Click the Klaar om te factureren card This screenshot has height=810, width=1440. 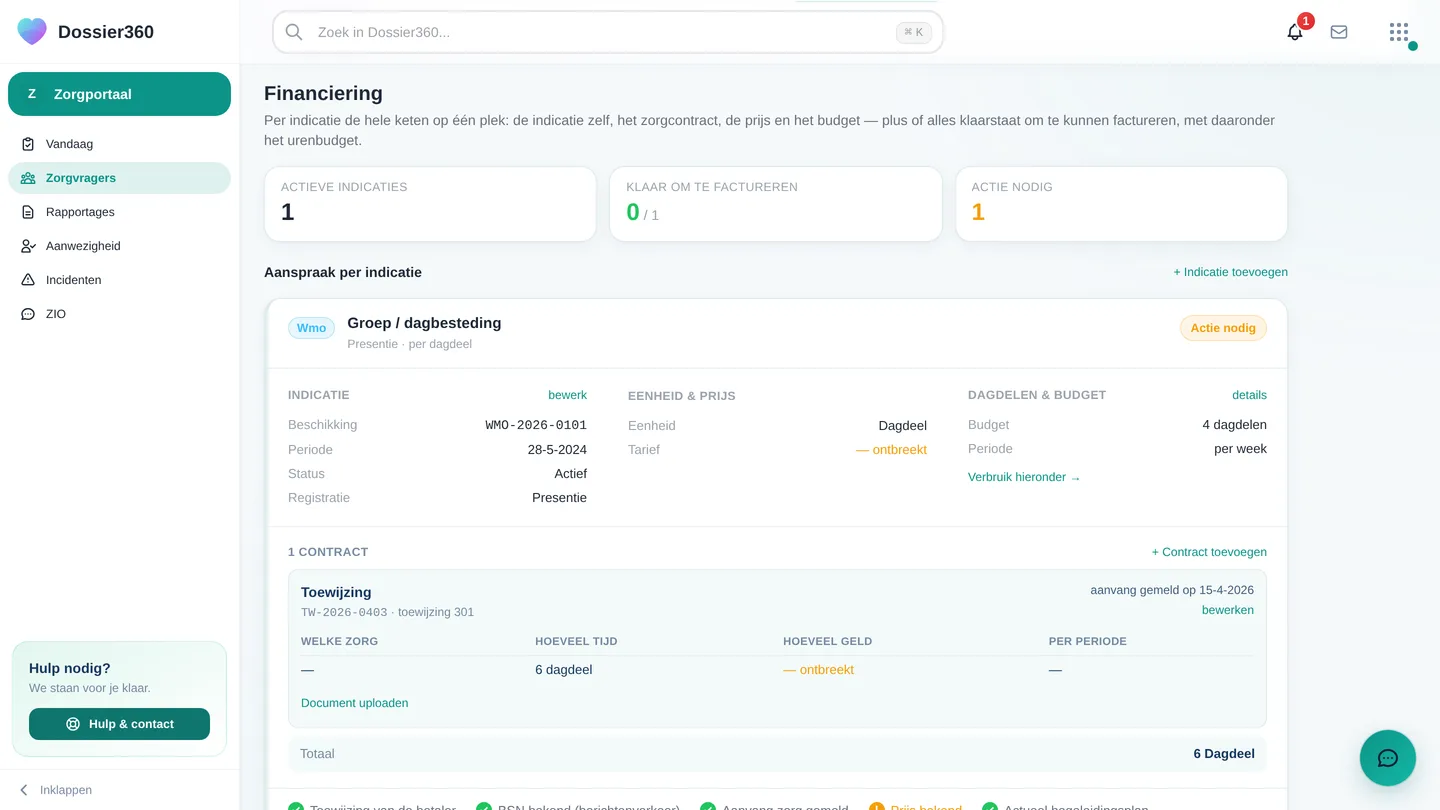click(776, 204)
